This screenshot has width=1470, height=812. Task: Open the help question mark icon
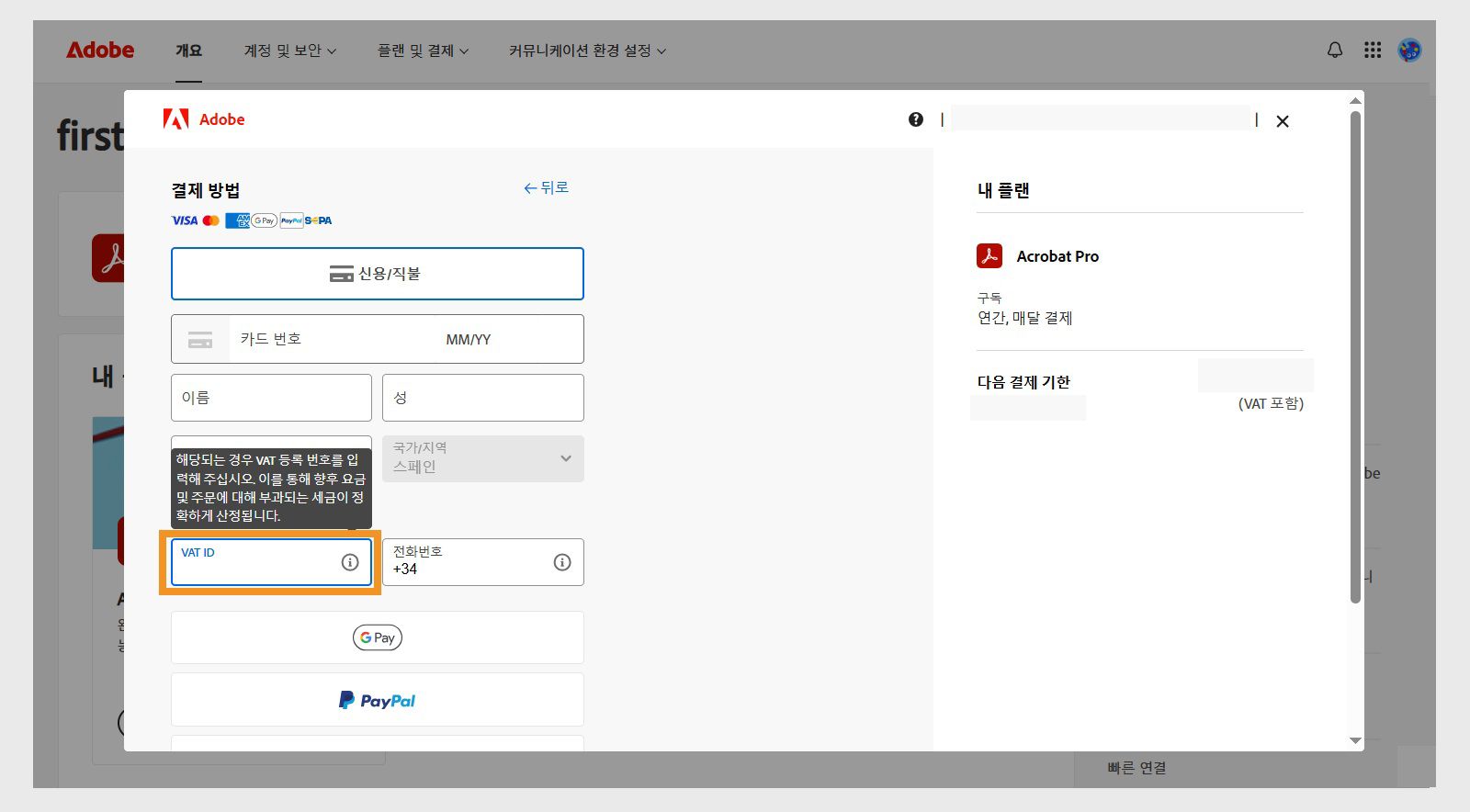[x=916, y=119]
